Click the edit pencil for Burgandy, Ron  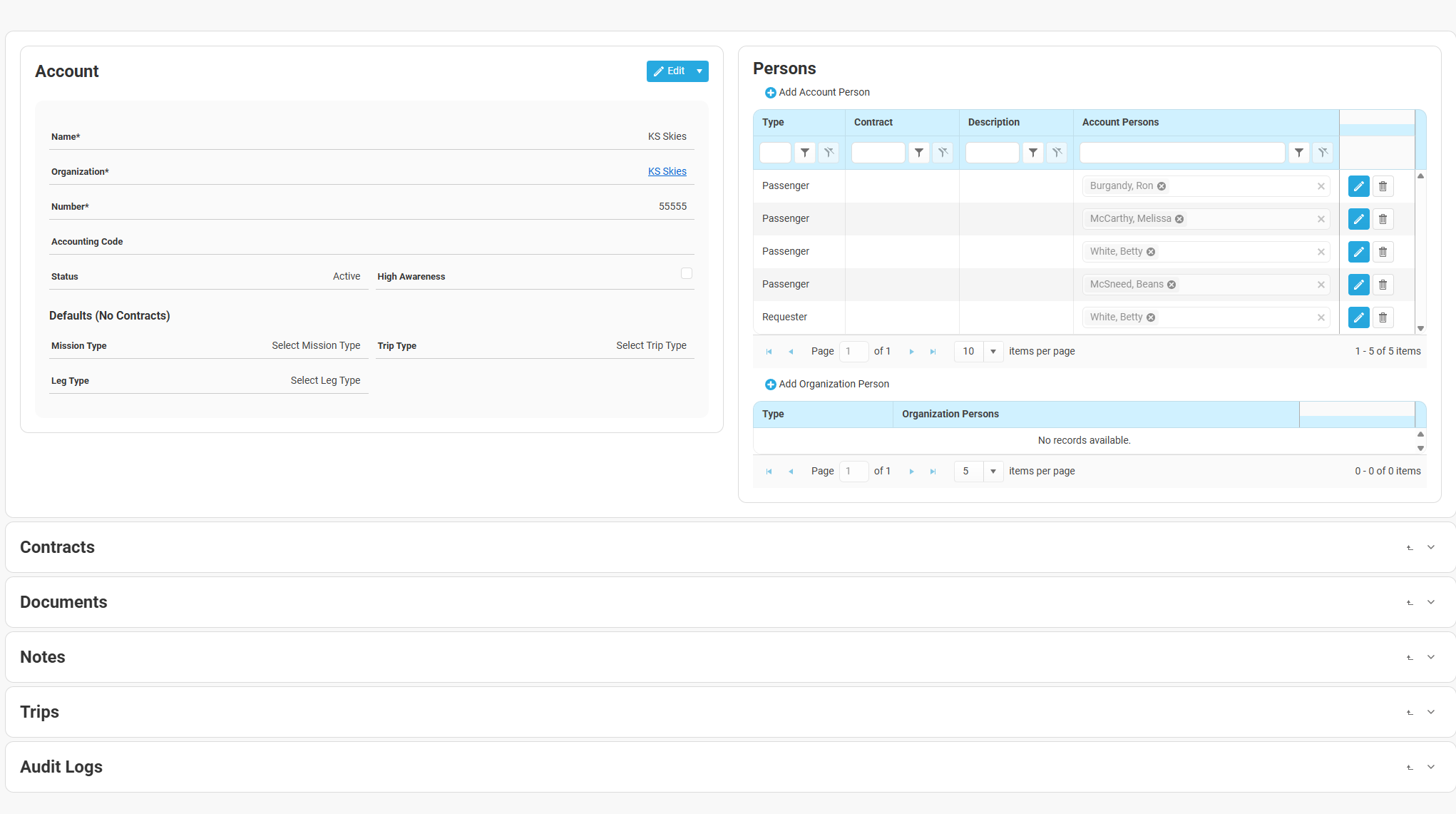[1358, 186]
